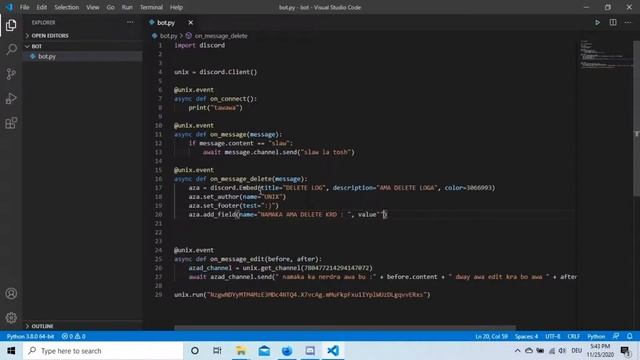
Task: Close the bot.py tab
Action: click(x=191, y=23)
